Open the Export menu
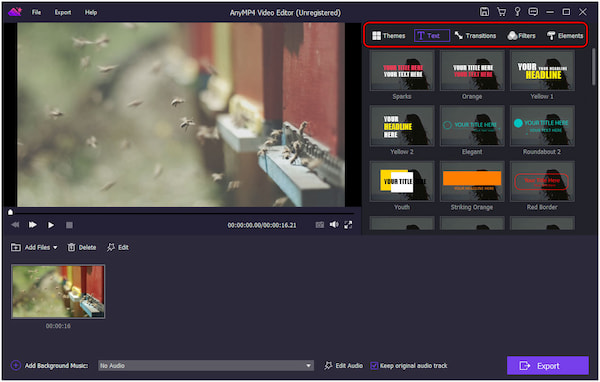This screenshot has width=600, height=382. (x=62, y=12)
